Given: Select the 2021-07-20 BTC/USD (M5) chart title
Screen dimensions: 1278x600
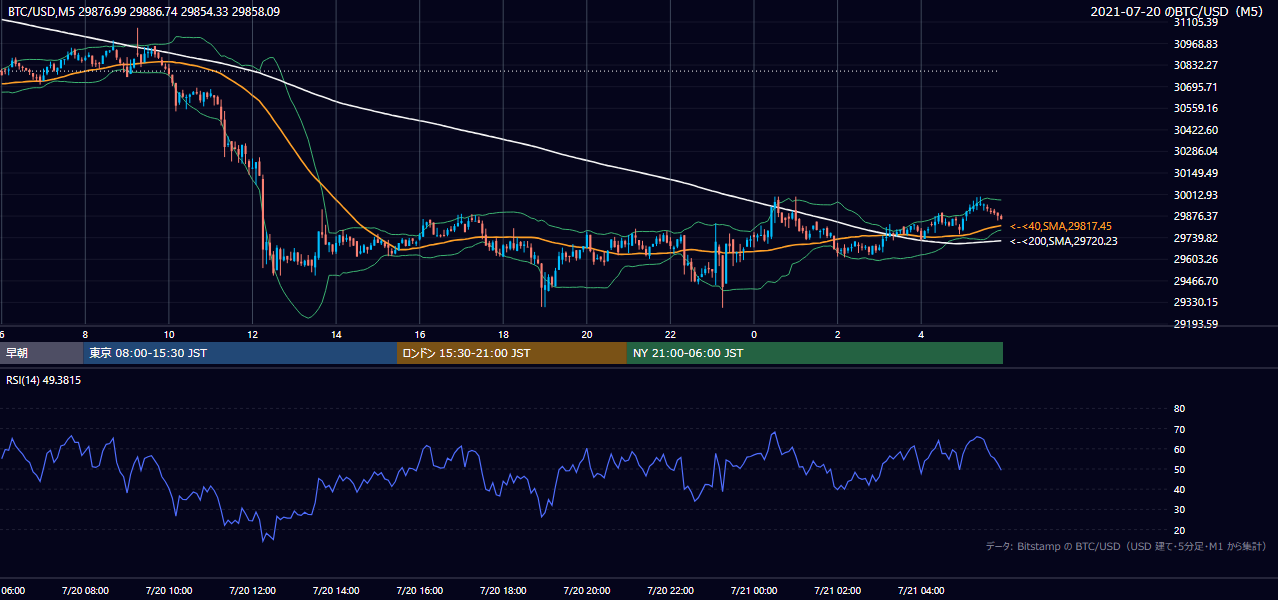Looking at the screenshot, I should pyautogui.click(x=1179, y=11).
